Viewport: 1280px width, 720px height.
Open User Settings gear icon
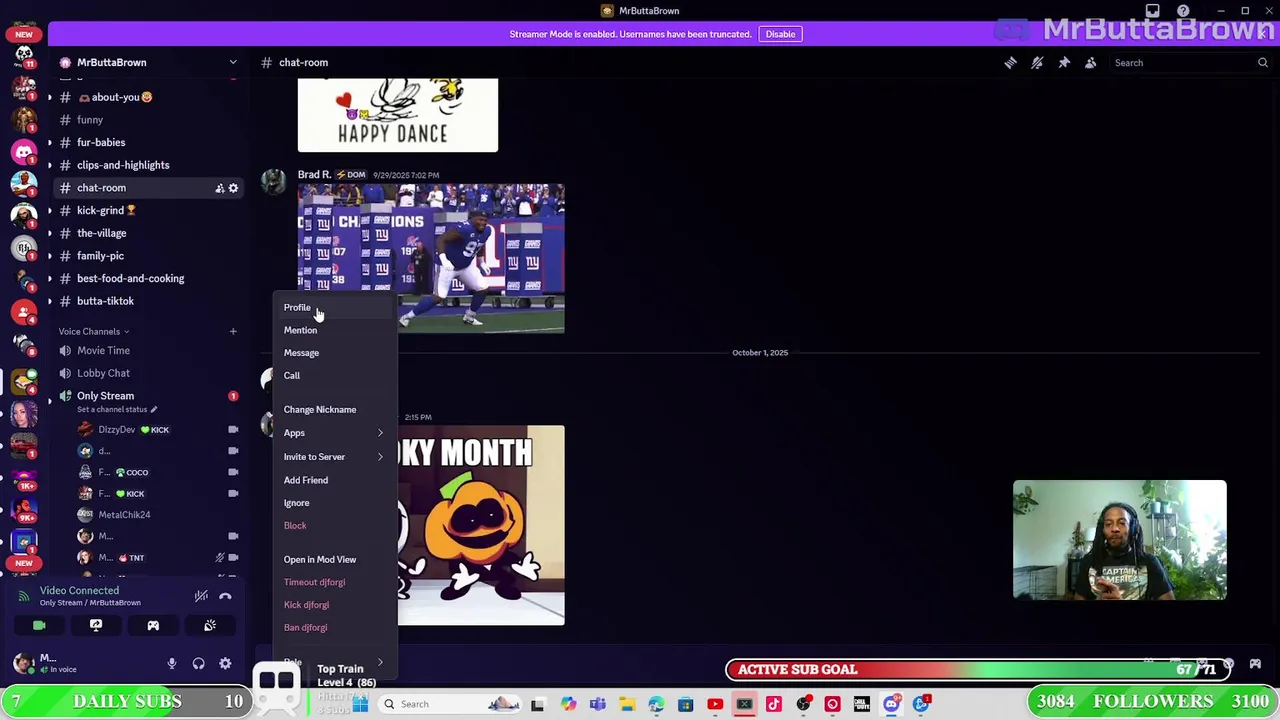click(x=225, y=663)
